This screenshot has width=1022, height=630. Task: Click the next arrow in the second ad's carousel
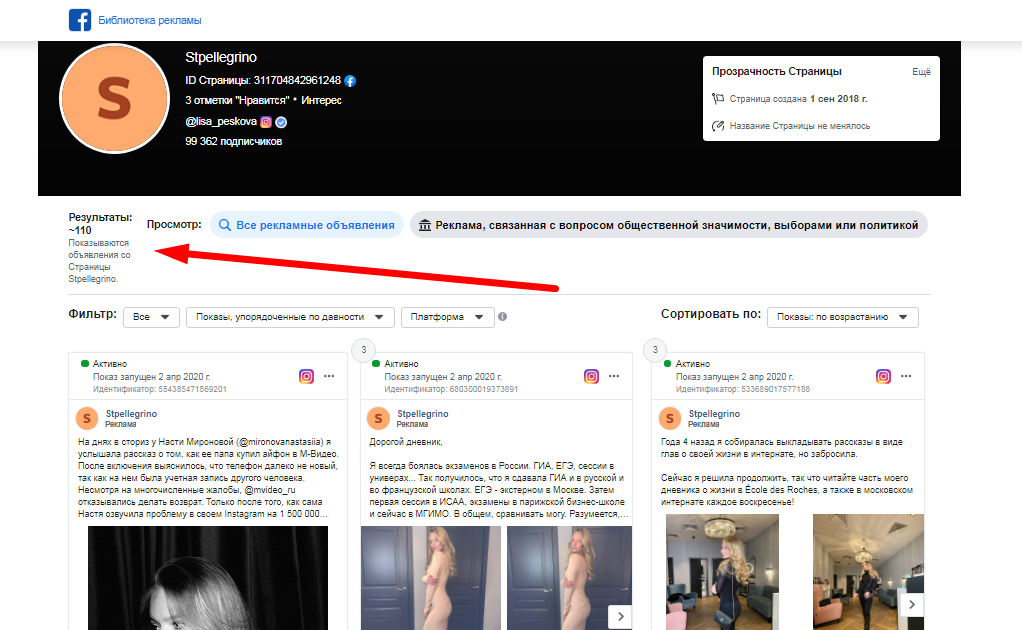pyautogui.click(x=620, y=616)
